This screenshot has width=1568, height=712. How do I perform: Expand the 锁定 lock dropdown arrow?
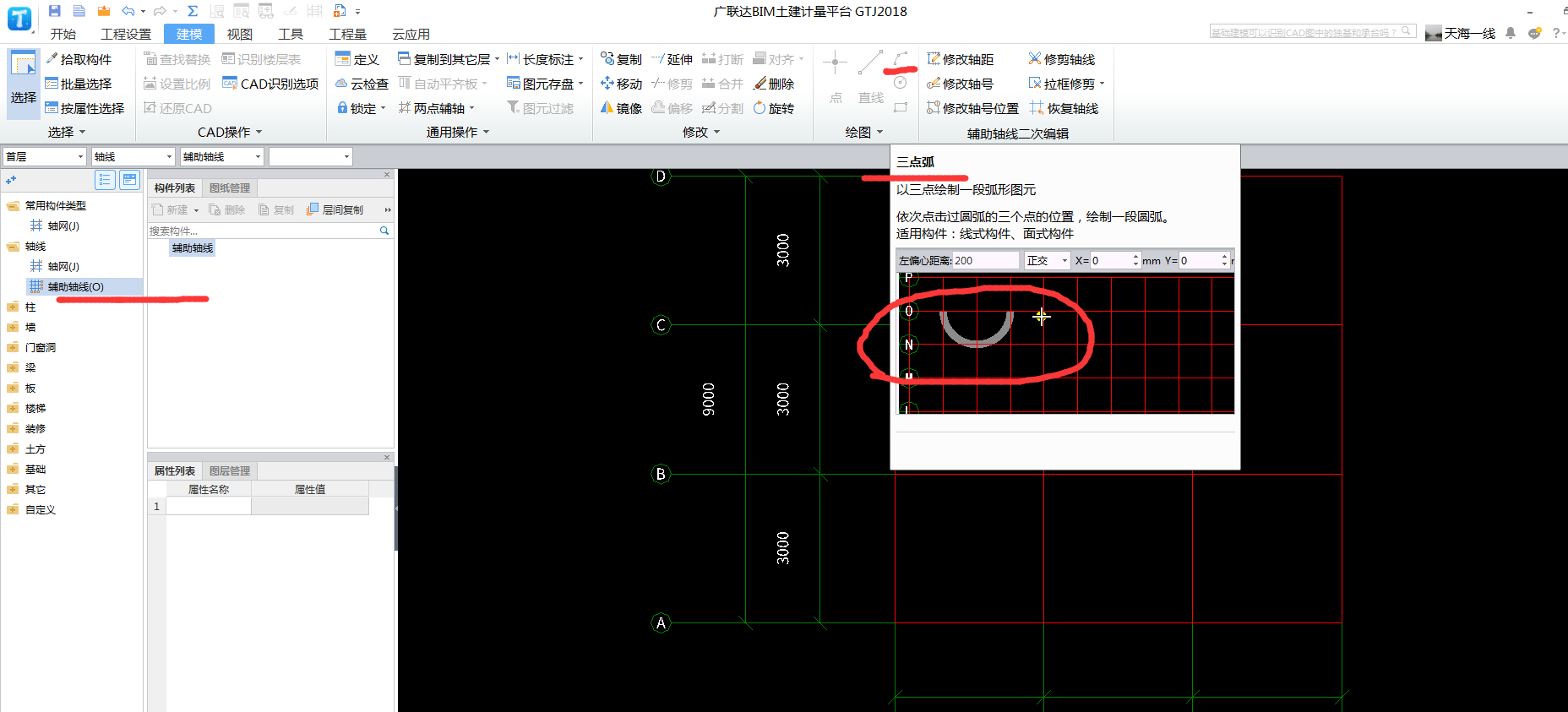coord(384,108)
